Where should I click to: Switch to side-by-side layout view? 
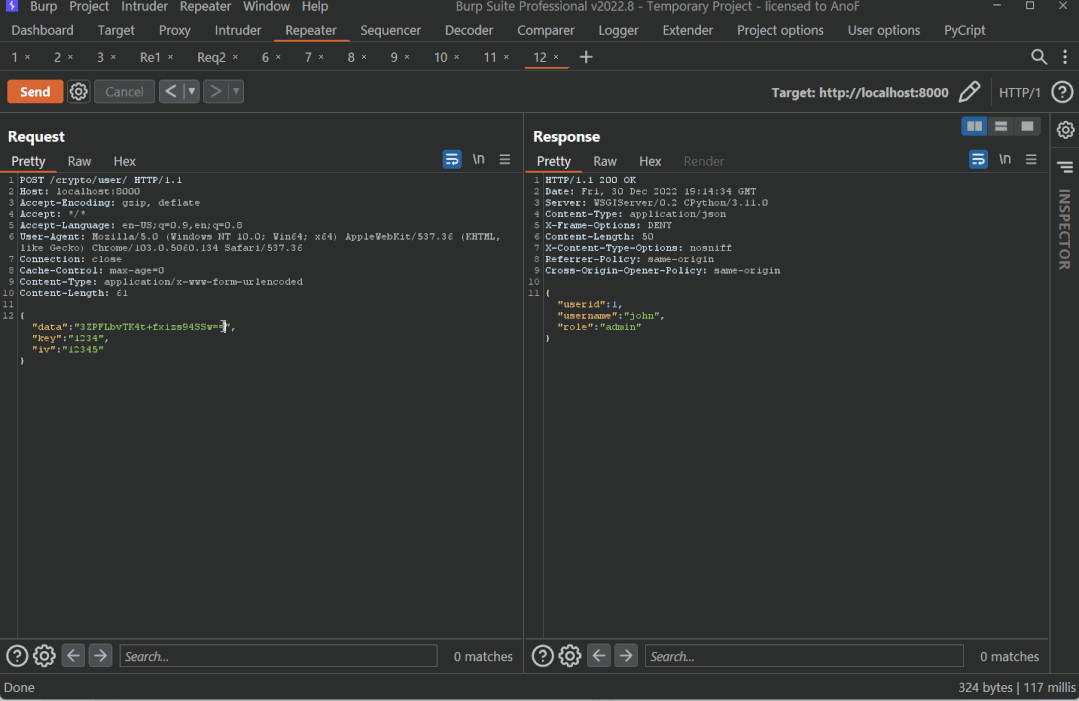click(x=974, y=127)
